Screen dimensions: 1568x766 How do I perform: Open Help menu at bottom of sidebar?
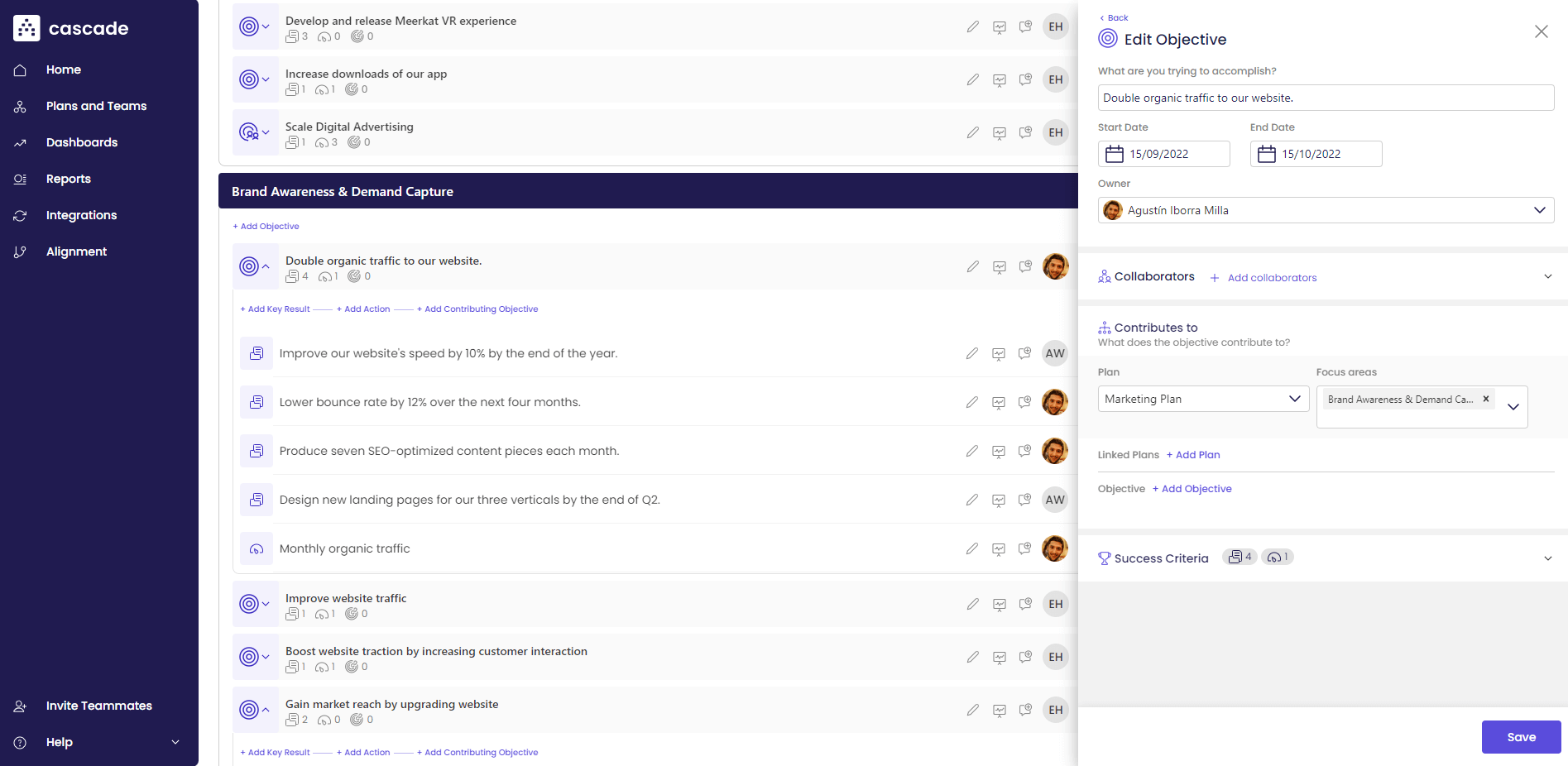(59, 742)
